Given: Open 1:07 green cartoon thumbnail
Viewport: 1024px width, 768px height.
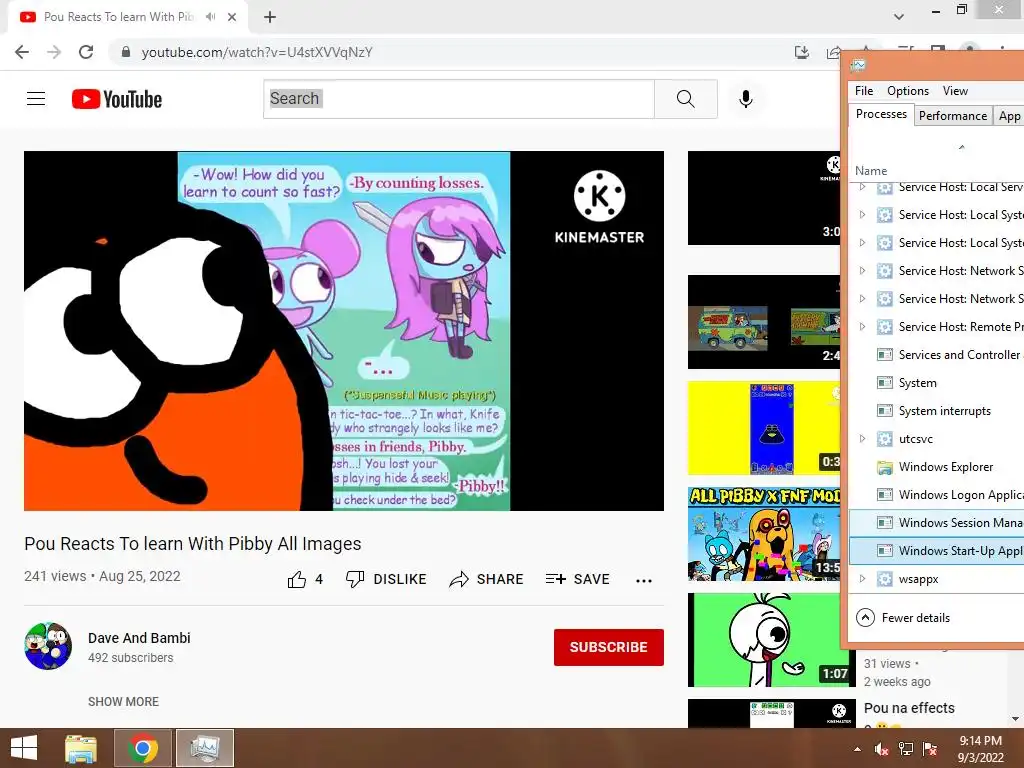Looking at the screenshot, I should 771,639.
